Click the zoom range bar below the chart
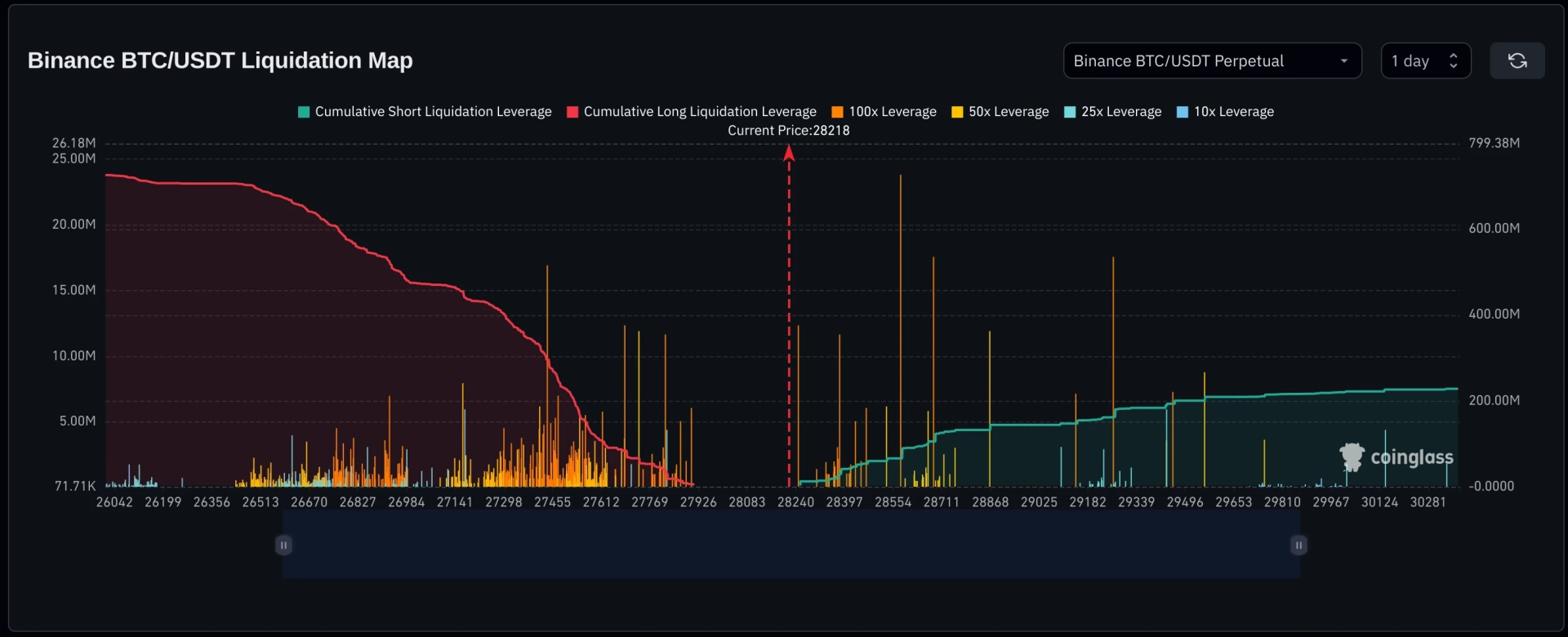 coord(791,545)
